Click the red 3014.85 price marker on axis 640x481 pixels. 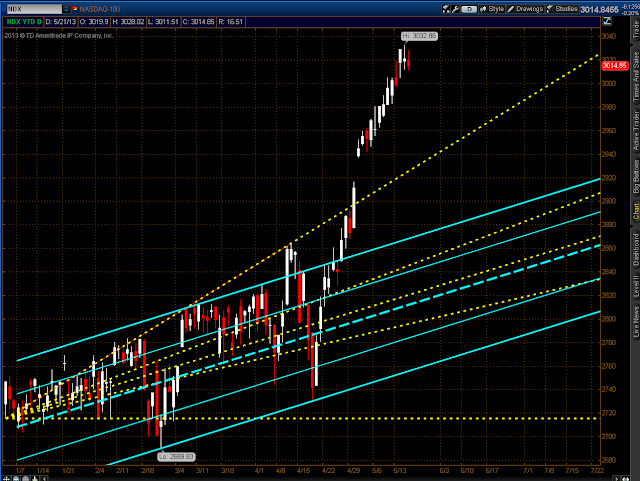(615, 65)
